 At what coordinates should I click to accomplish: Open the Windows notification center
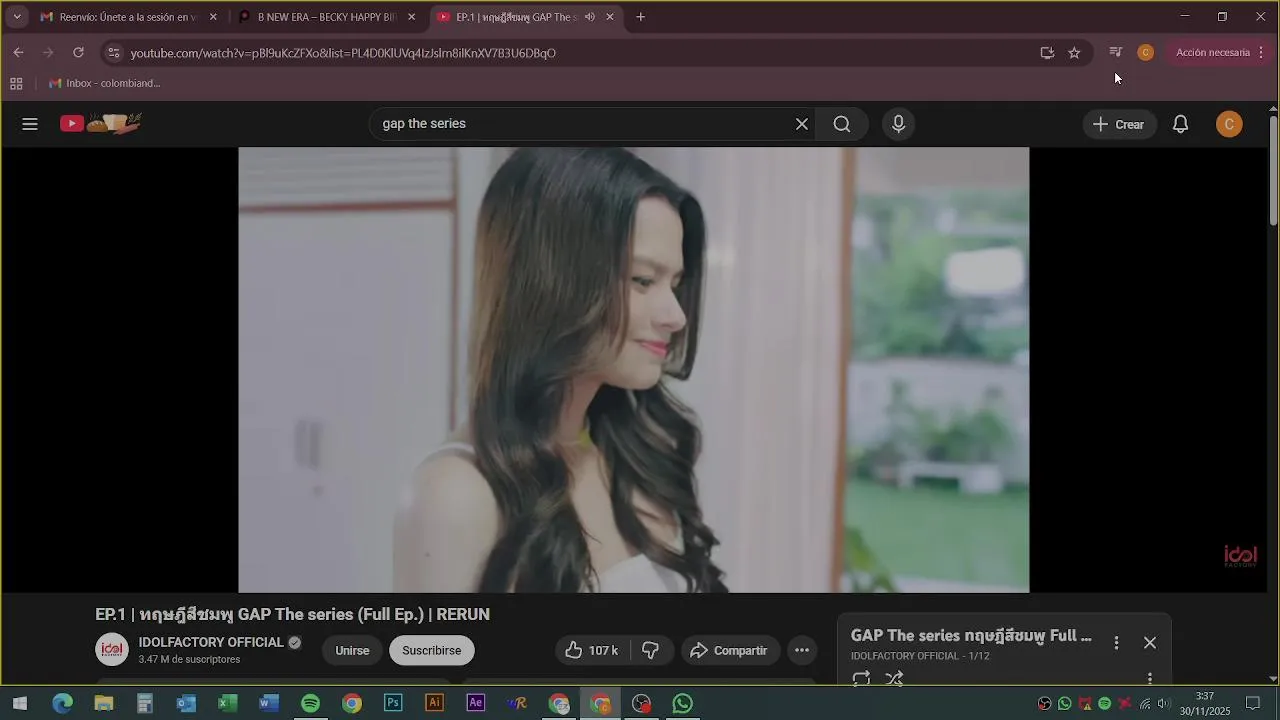[1253, 704]
